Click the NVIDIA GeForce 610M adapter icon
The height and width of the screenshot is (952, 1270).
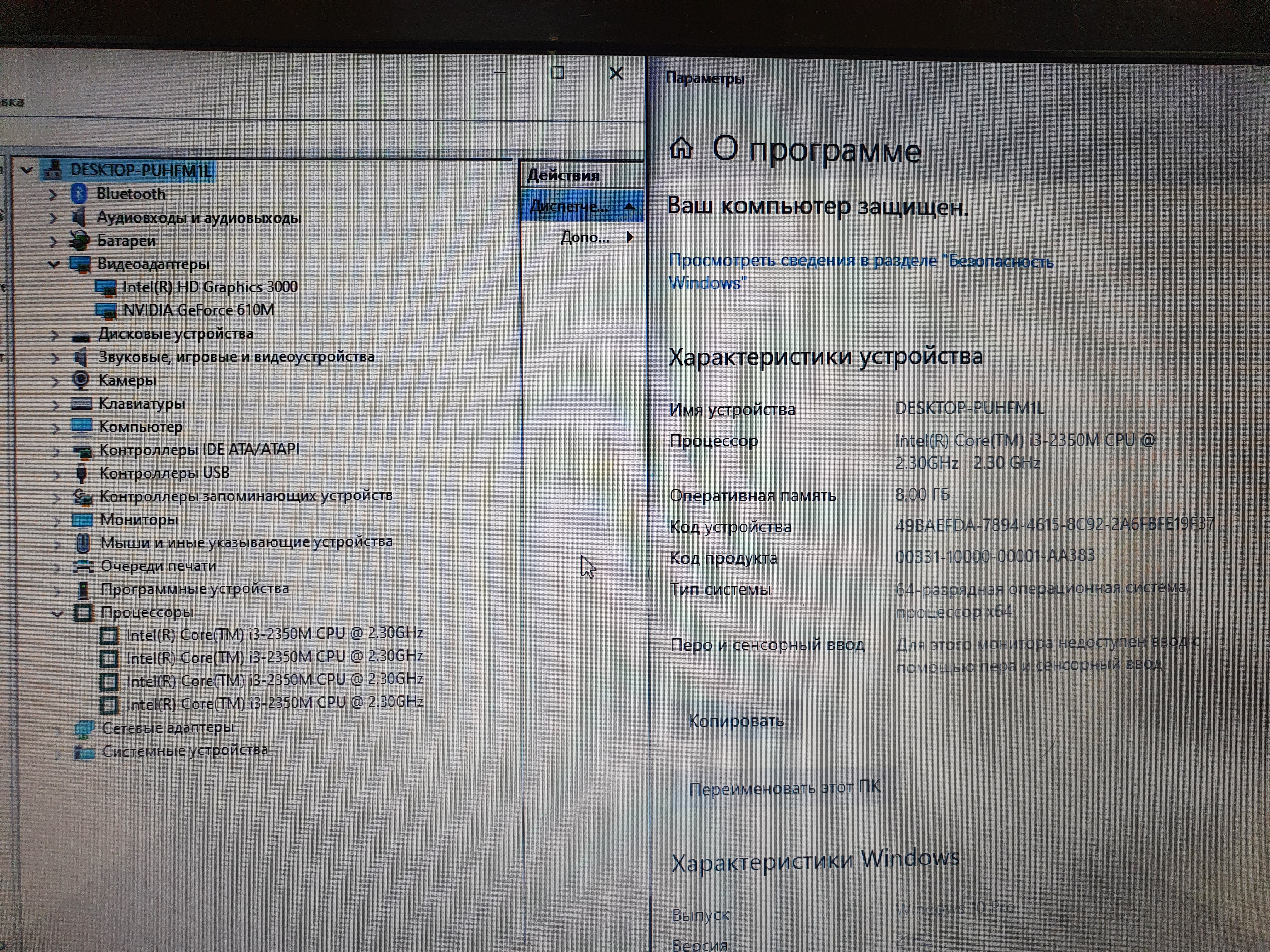[106, 310]
